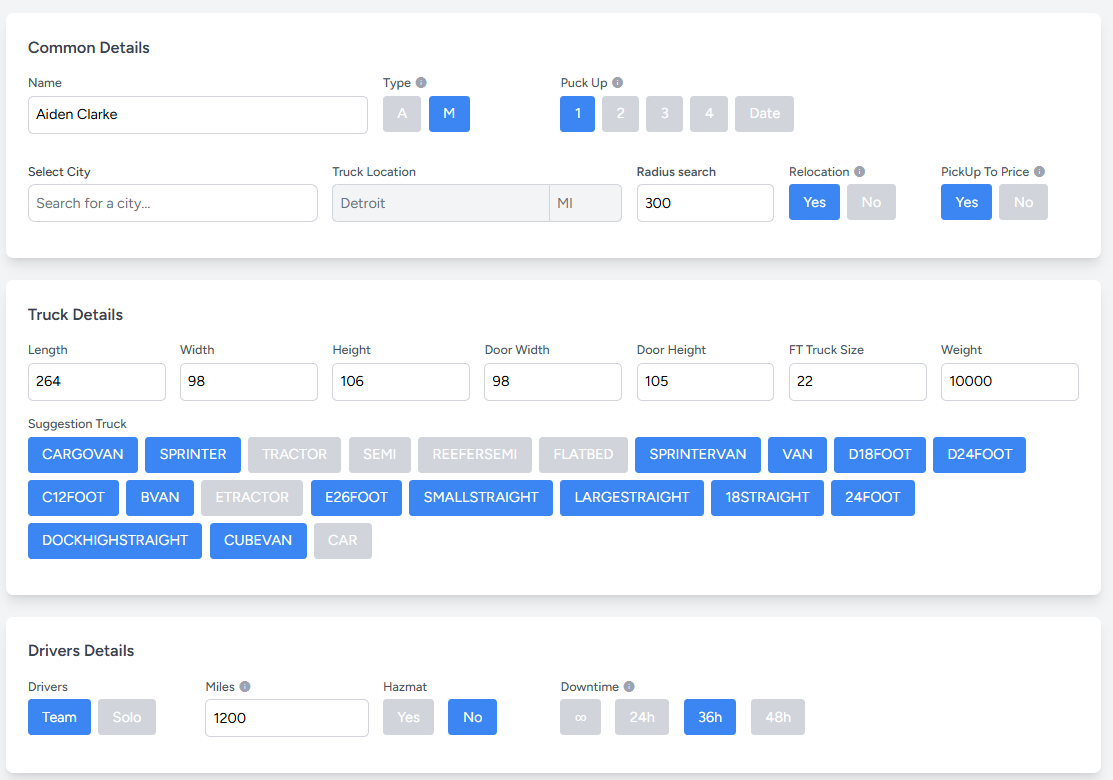Click the Downtime info icon

point(629,687)
